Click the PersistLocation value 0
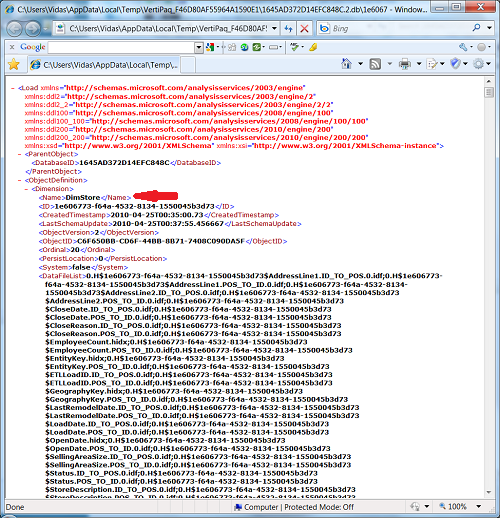This screenshot has height=518, width=500. point(101,258)
